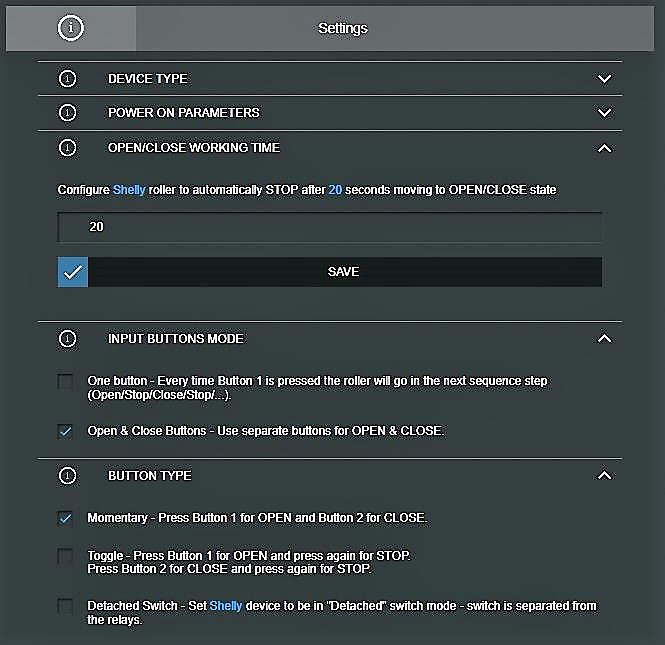The height and width of the screenshot is (645, 665).
Task: Click the blue checkmark icon next to SAVE
Action: point(73,272)
